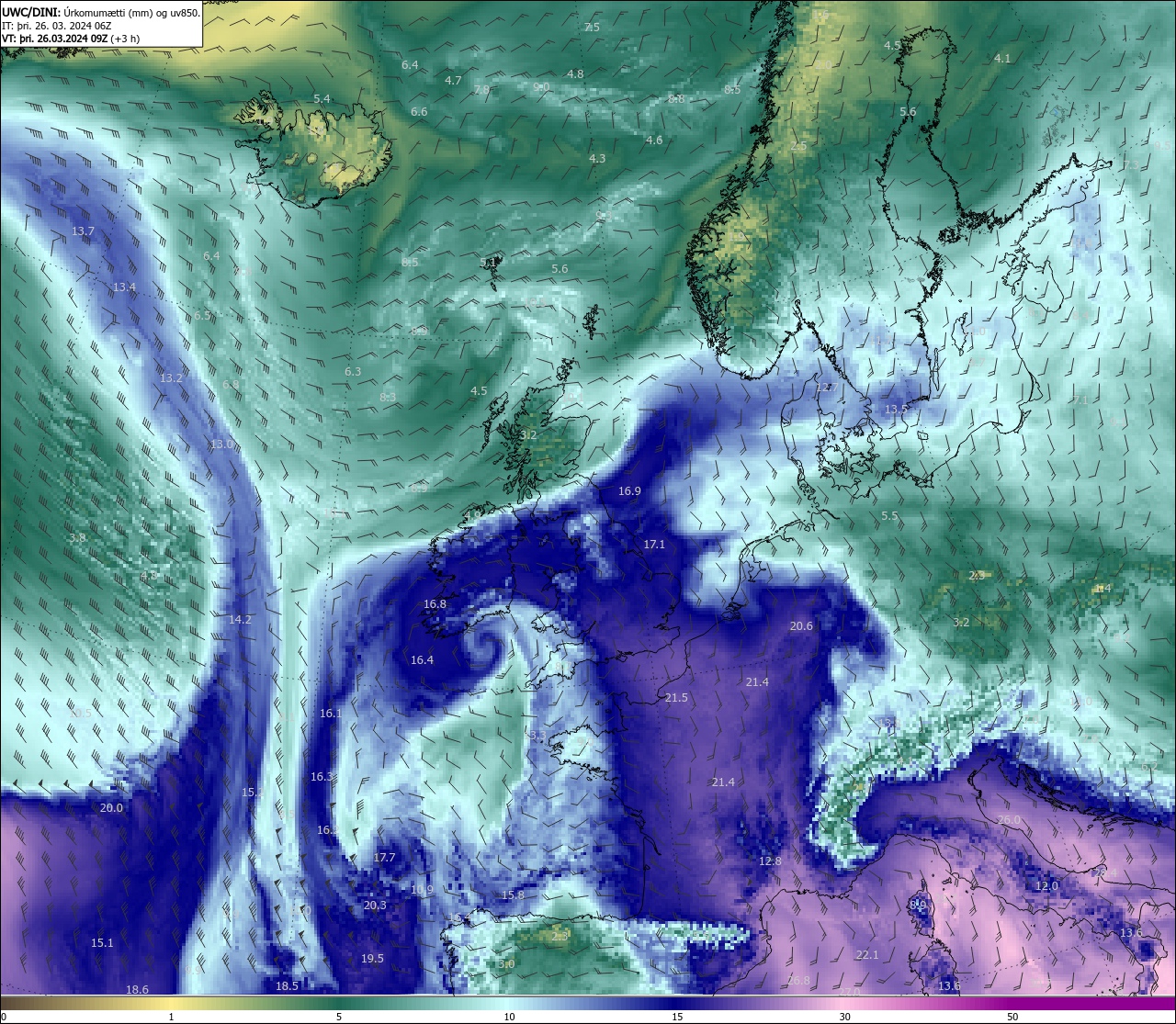Click the 4.3 value label
The image size is (1176, 1024).
597,159
